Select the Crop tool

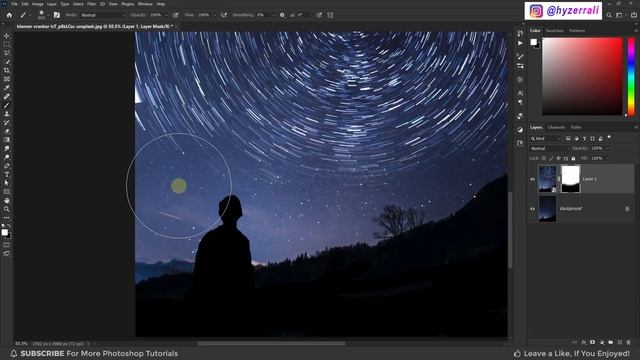point(7,71)
